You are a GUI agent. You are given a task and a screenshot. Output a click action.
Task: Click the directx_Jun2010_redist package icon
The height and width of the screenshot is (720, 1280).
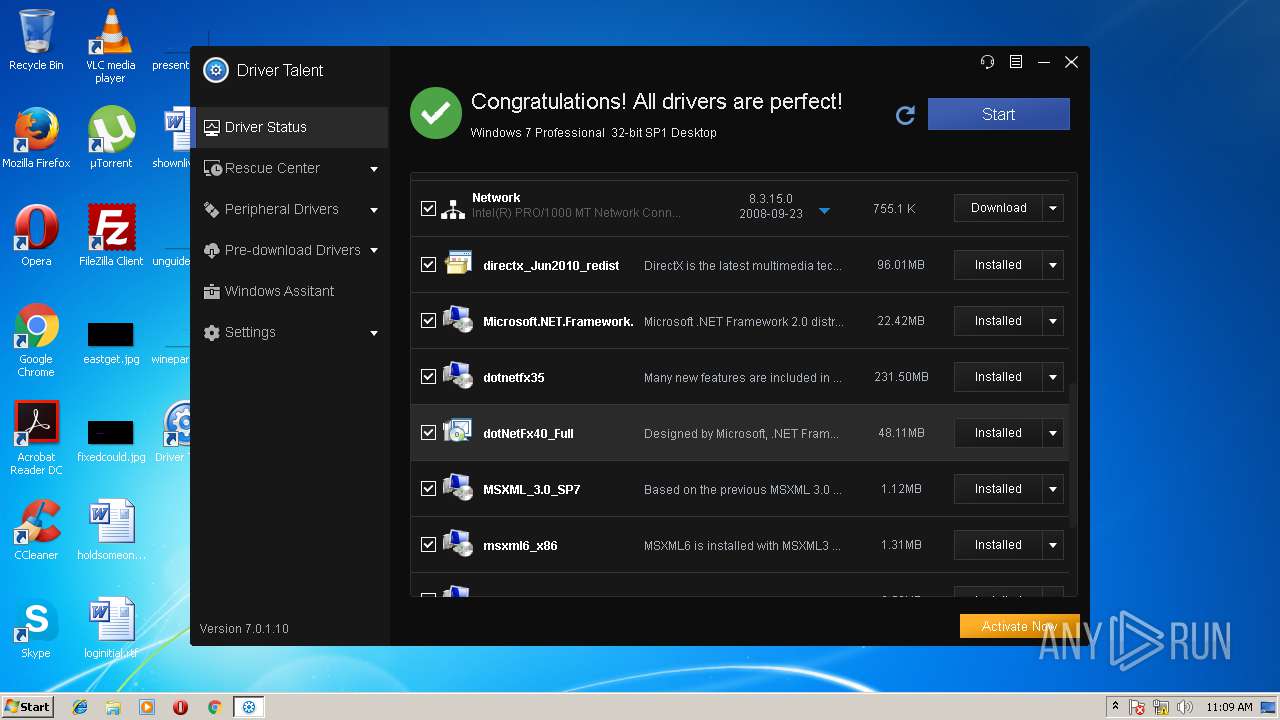[458, 264]
